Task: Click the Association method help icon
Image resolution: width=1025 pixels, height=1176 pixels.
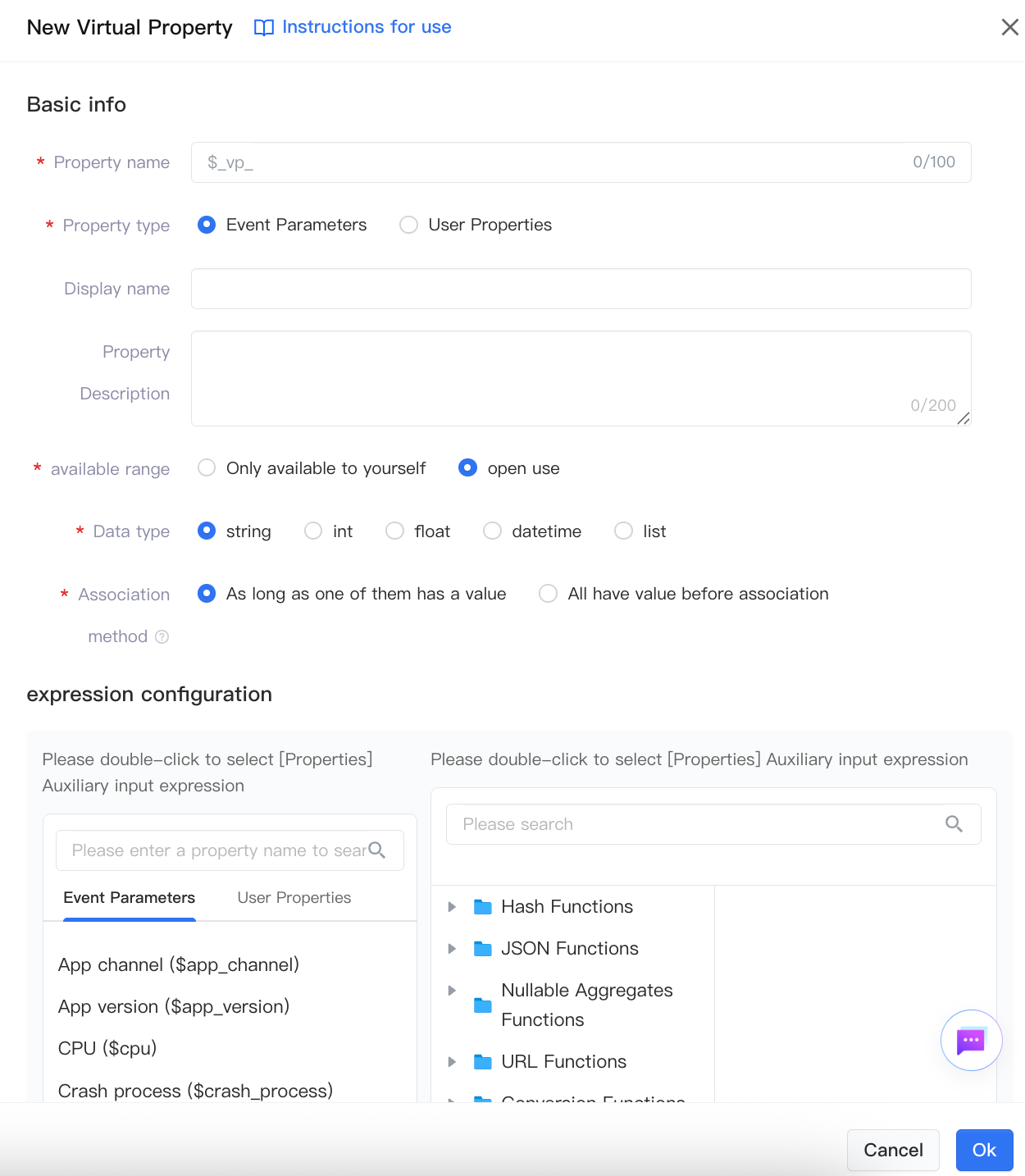Action: (x=162, y=636)
